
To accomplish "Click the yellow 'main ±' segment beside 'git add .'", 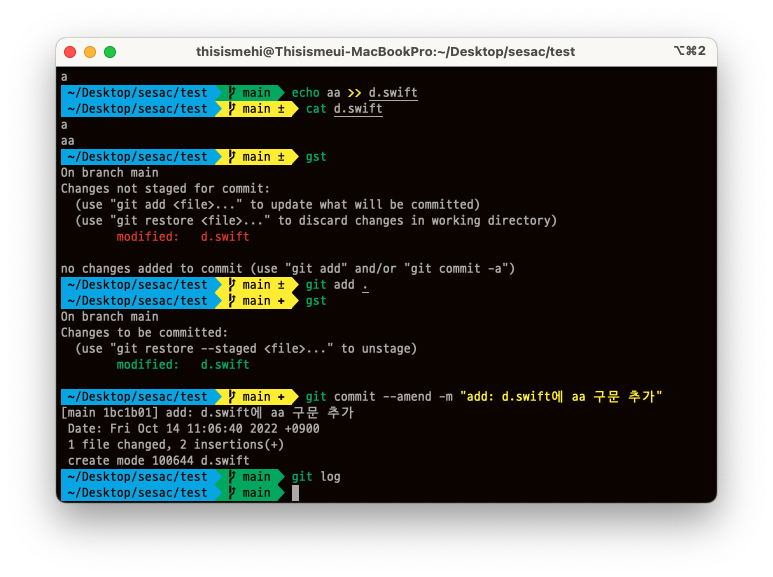I will (x=256, y=285).
